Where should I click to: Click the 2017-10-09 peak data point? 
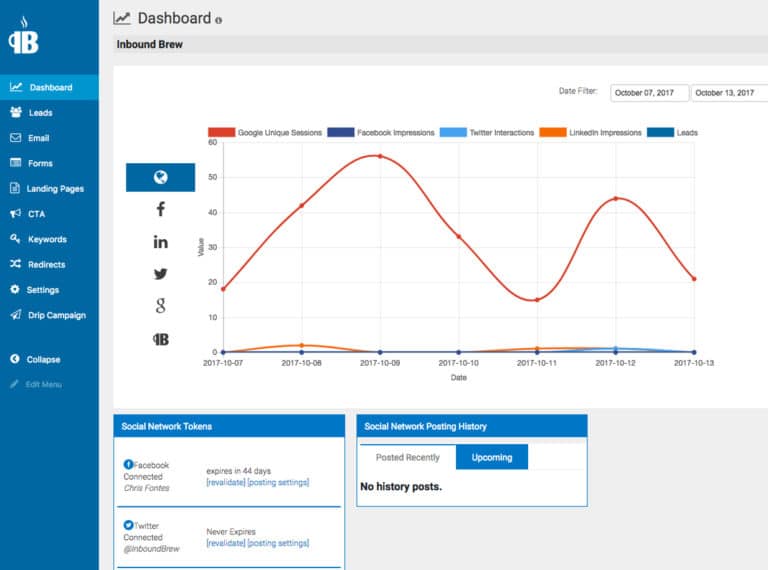click(x=380, y=156)
